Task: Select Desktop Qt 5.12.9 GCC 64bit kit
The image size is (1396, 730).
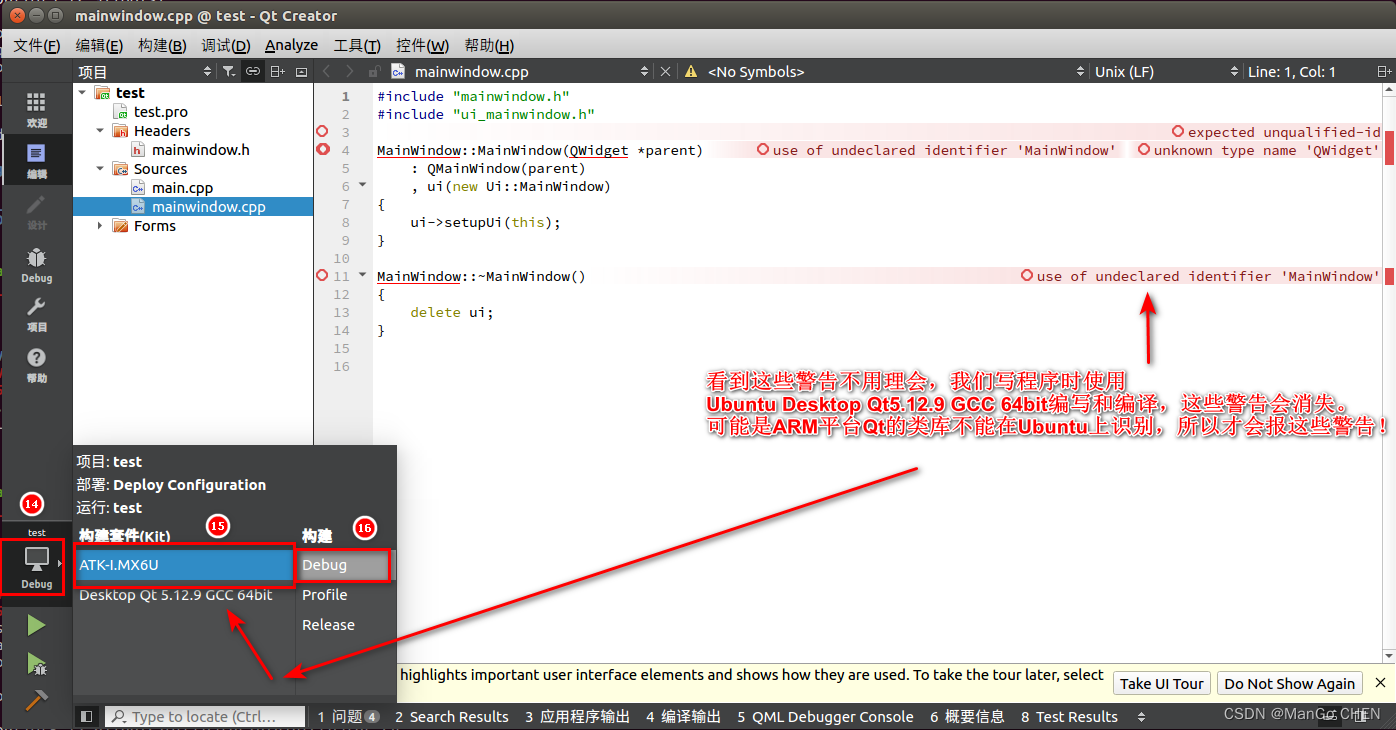Action: [x=176, y=595]
